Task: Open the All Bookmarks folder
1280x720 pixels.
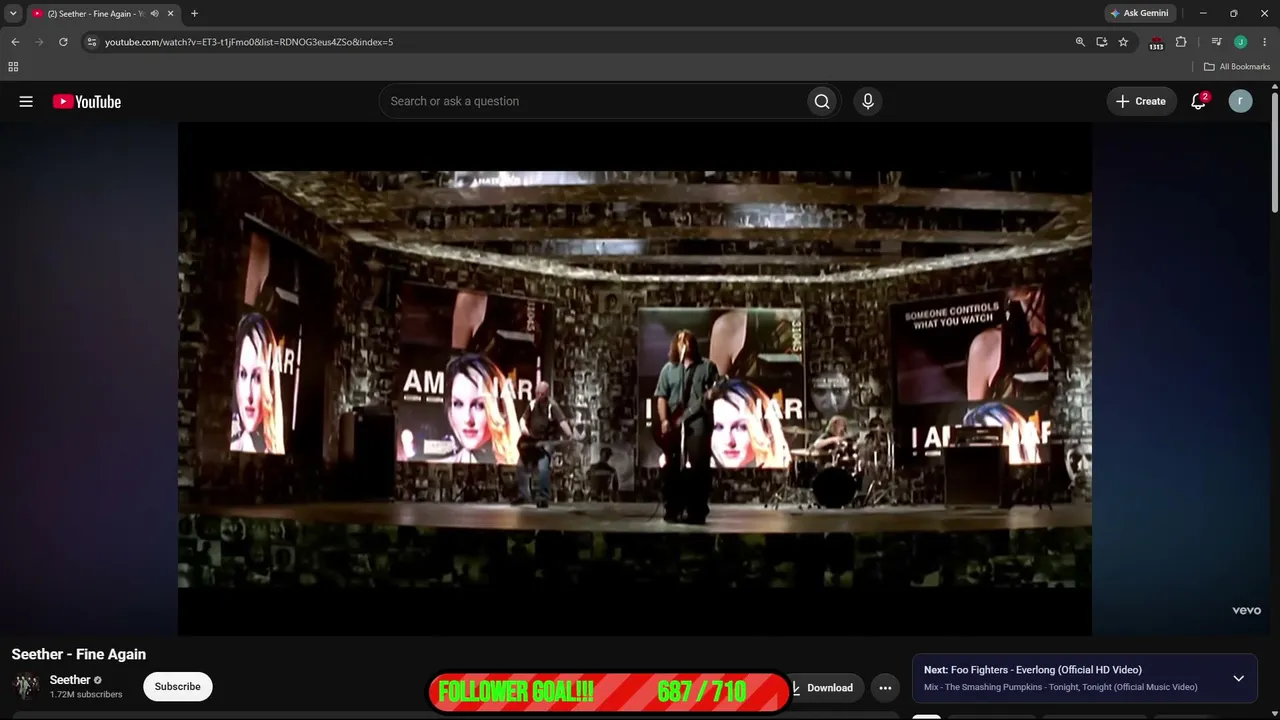Action: tap(1237, 67)
